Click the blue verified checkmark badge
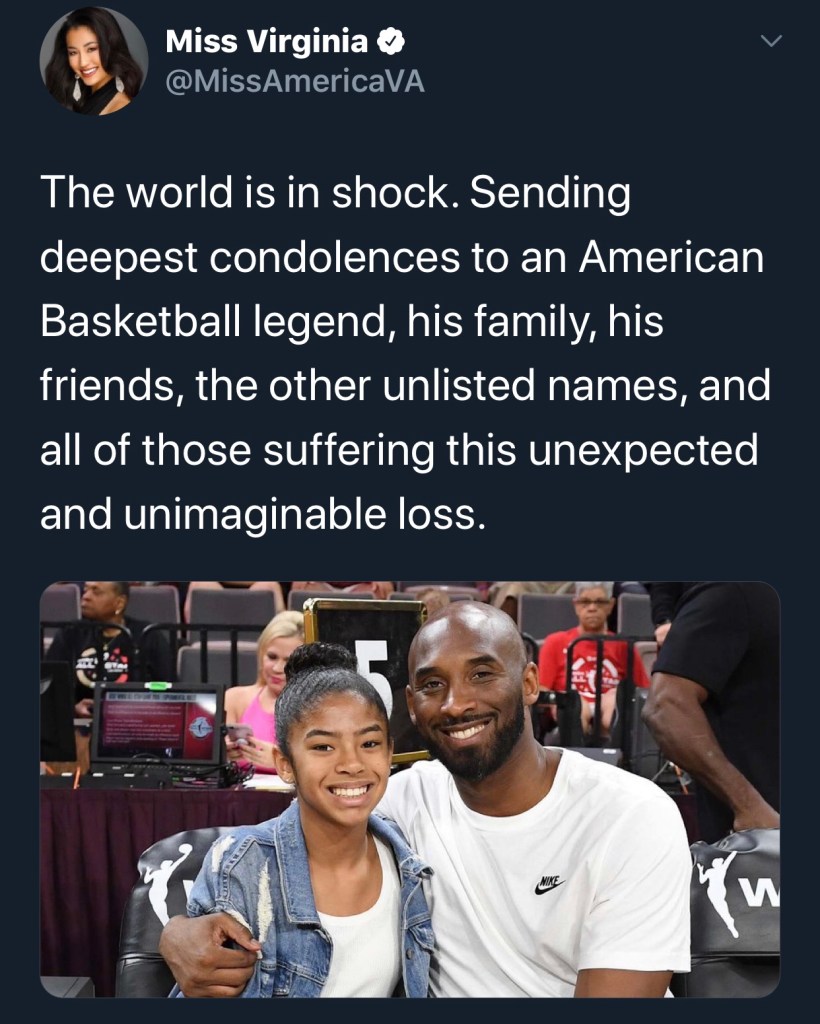This screenshot has width=820, height=1024. click(391, 42)
